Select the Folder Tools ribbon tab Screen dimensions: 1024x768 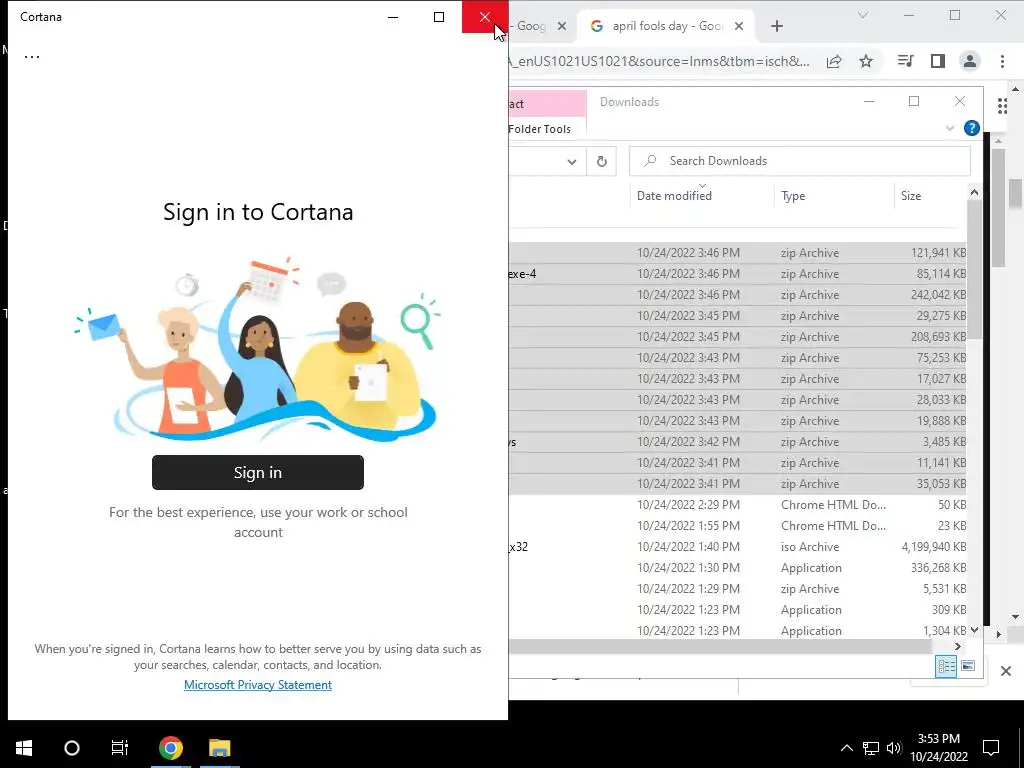coord(539,129)
